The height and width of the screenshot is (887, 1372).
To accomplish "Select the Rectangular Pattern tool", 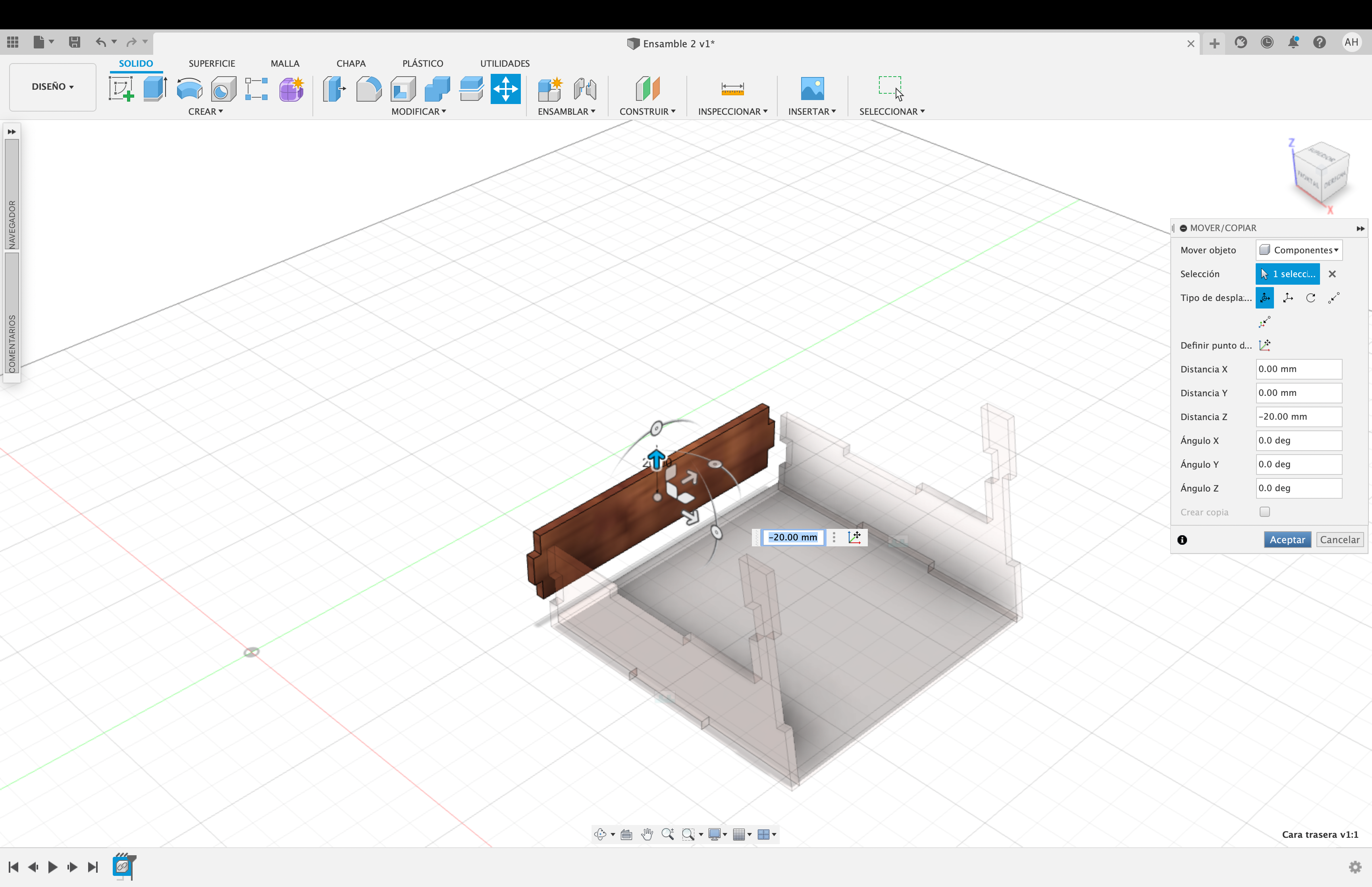I will 257,89.
